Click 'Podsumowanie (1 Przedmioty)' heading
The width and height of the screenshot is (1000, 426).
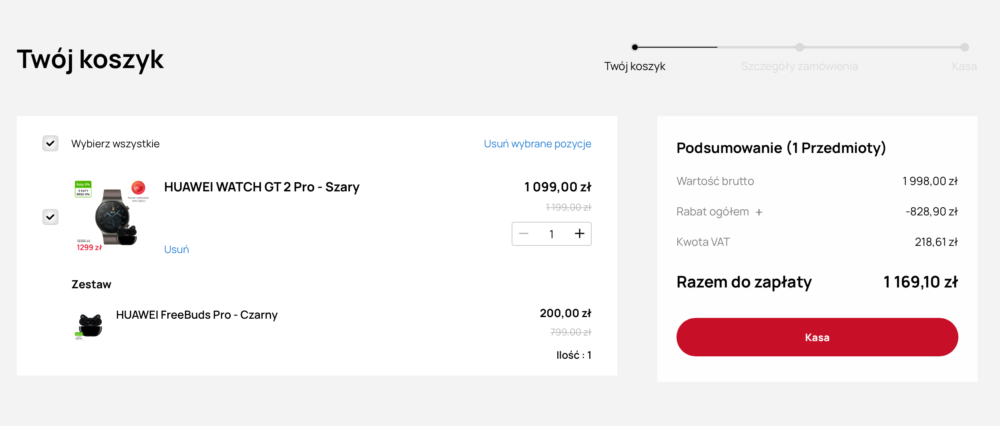[x=781, y=149]
